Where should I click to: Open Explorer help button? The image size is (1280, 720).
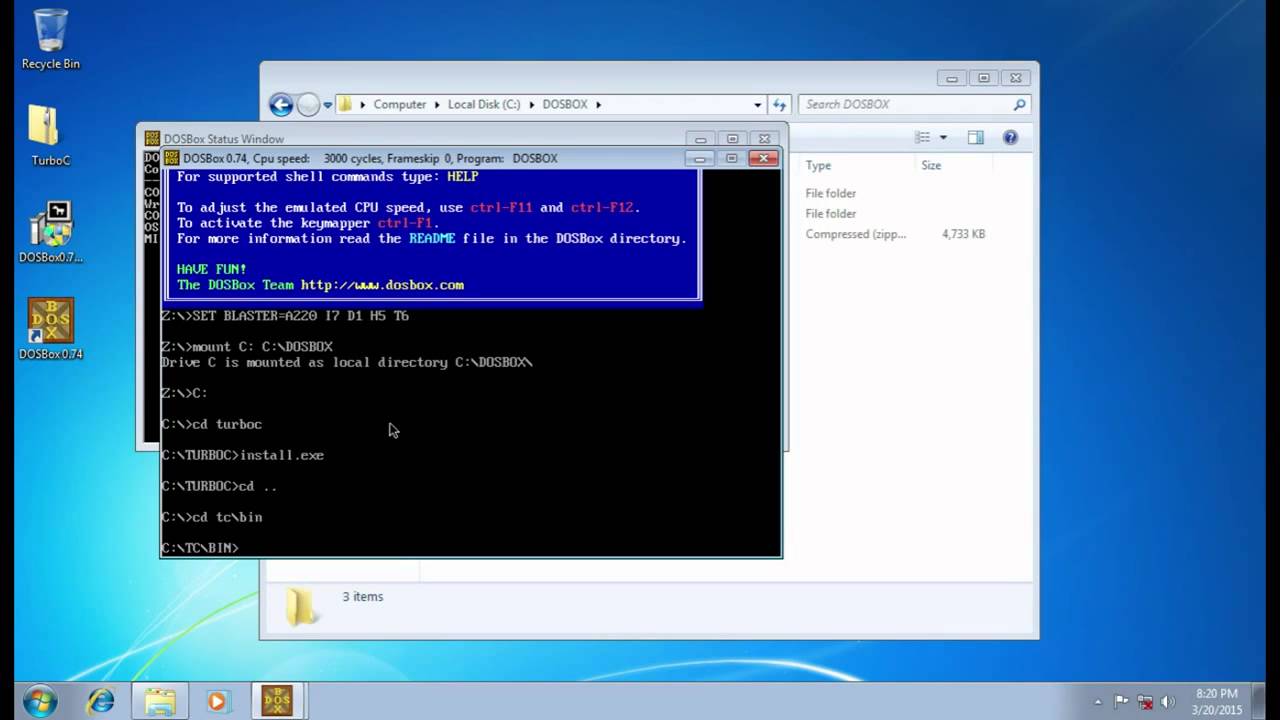1010,137
